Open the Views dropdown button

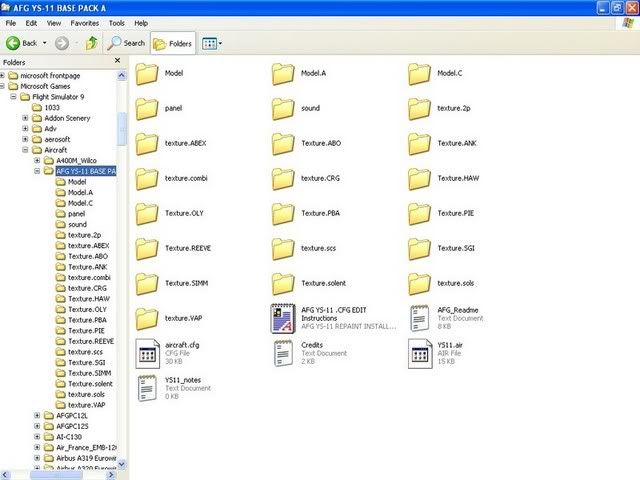tap(212, 43)
